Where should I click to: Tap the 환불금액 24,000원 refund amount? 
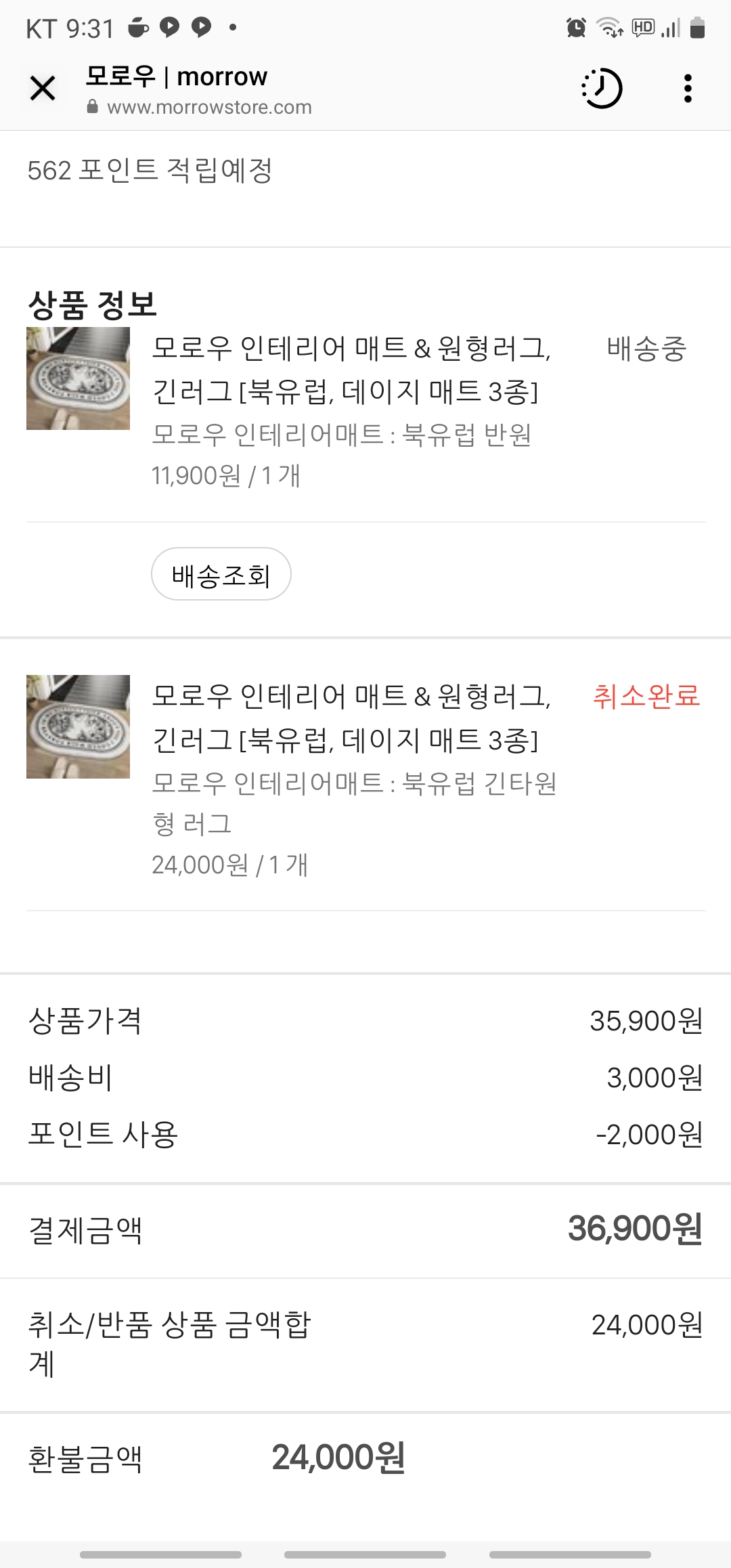(338, 1458)
